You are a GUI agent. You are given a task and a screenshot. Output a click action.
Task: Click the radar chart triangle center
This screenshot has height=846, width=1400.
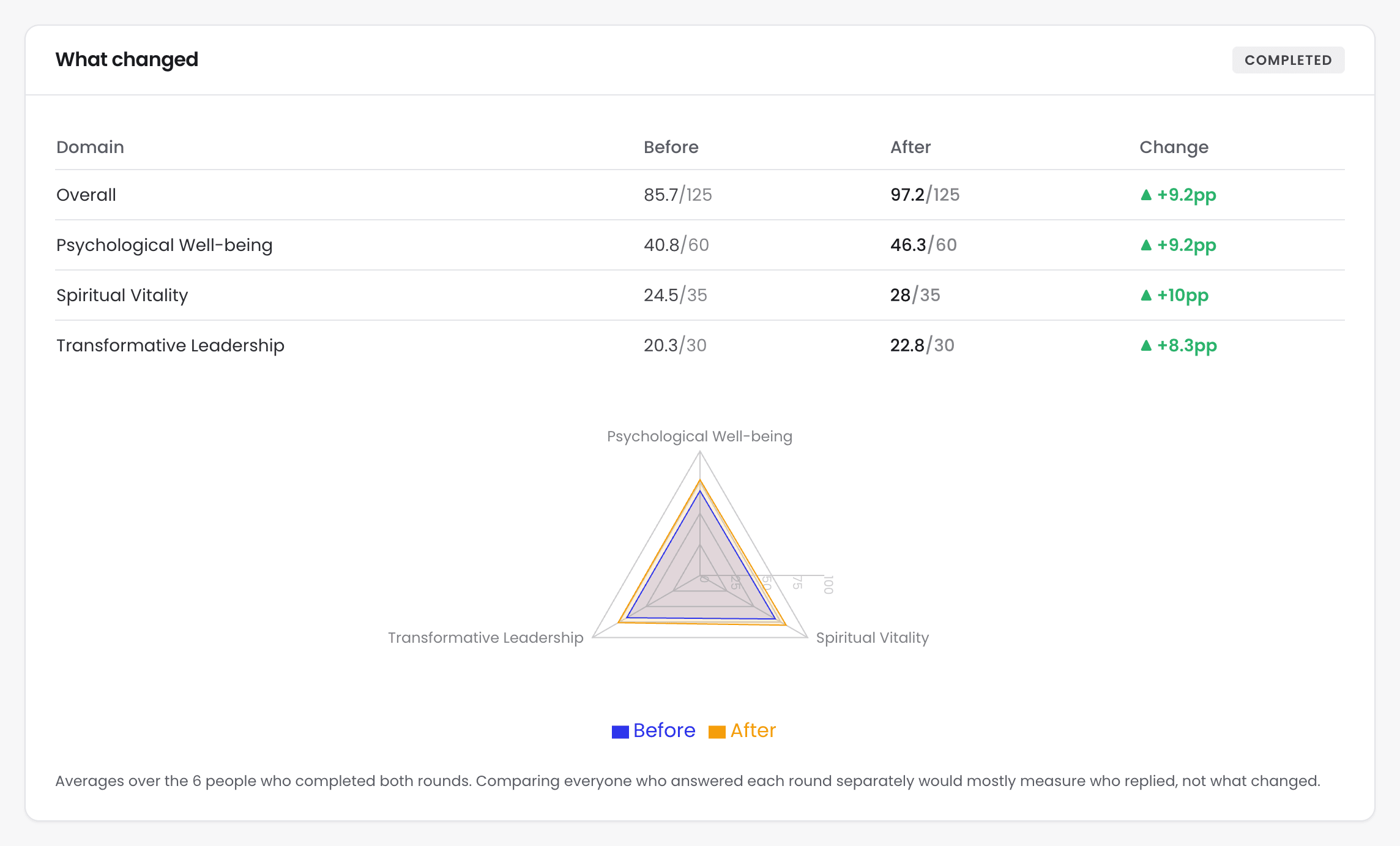[700, 575]
